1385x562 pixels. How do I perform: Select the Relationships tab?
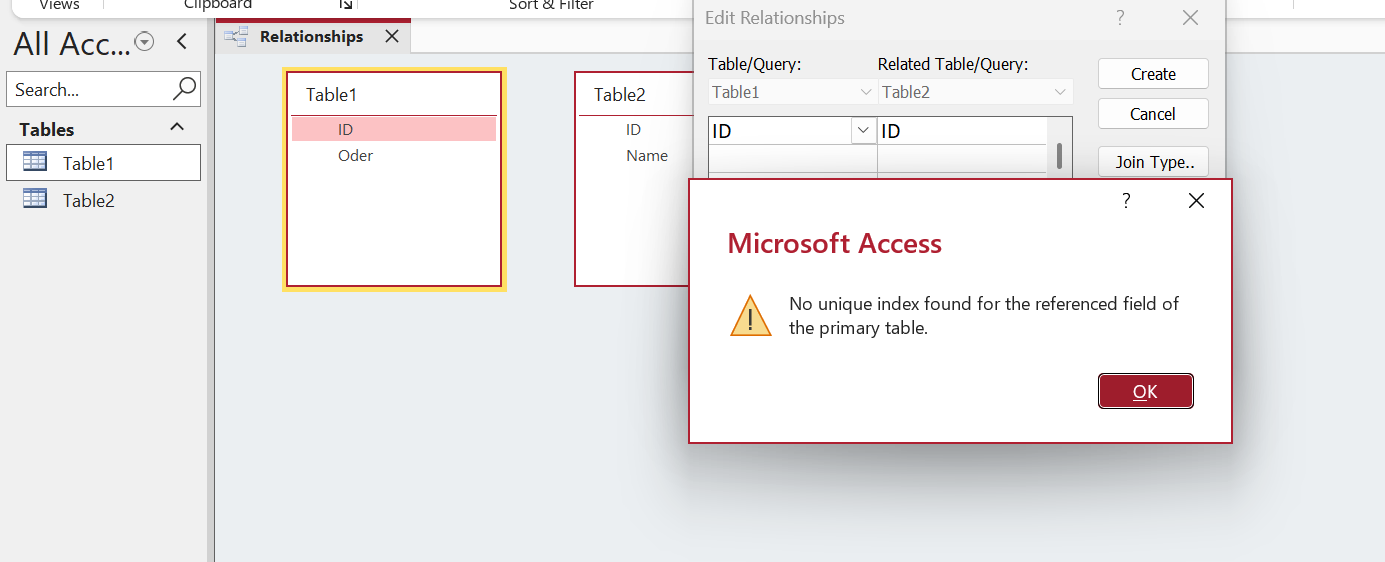point(311,37)
